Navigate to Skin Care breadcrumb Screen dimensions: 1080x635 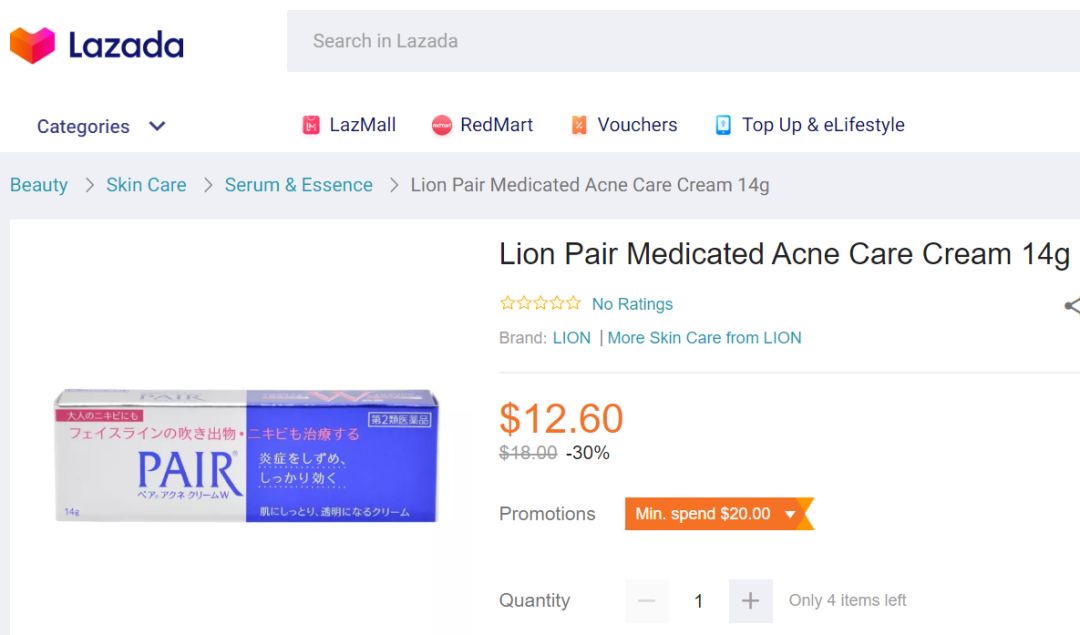146,185
